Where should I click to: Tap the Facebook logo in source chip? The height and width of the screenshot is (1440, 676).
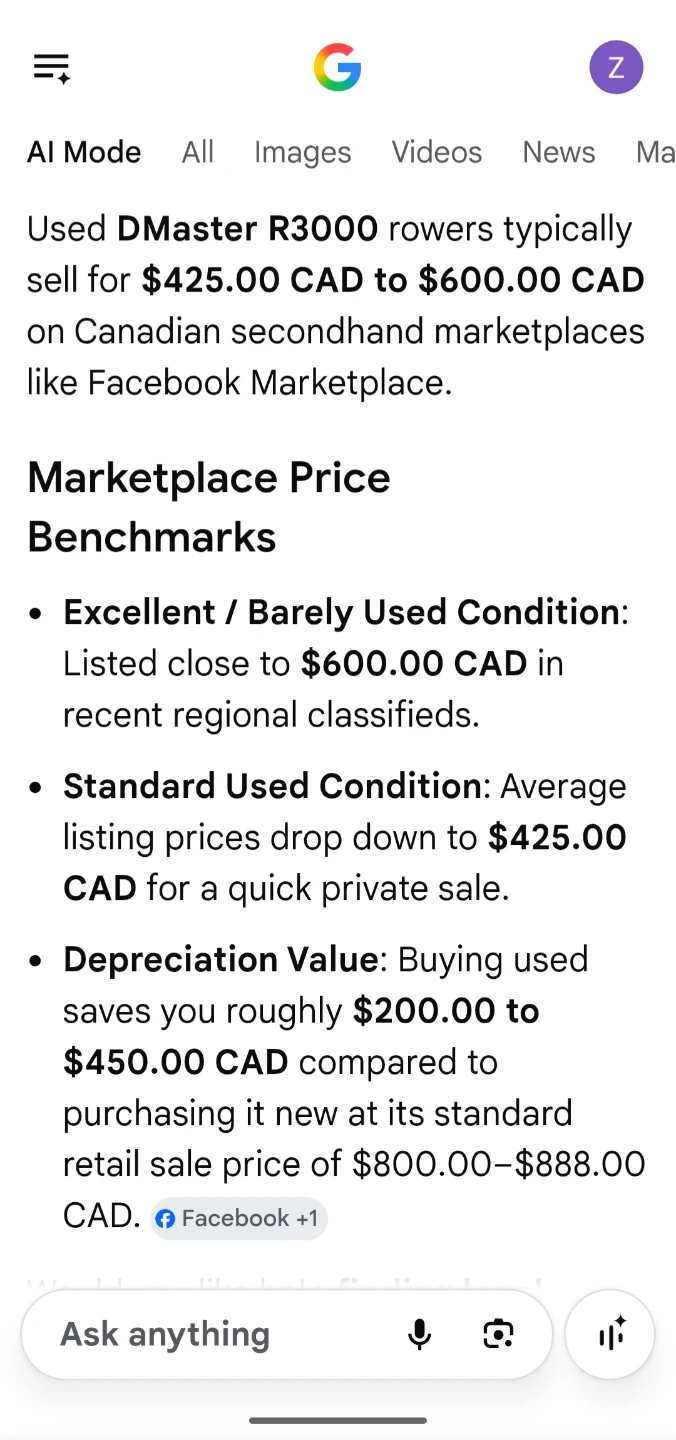click(166, 1219)
